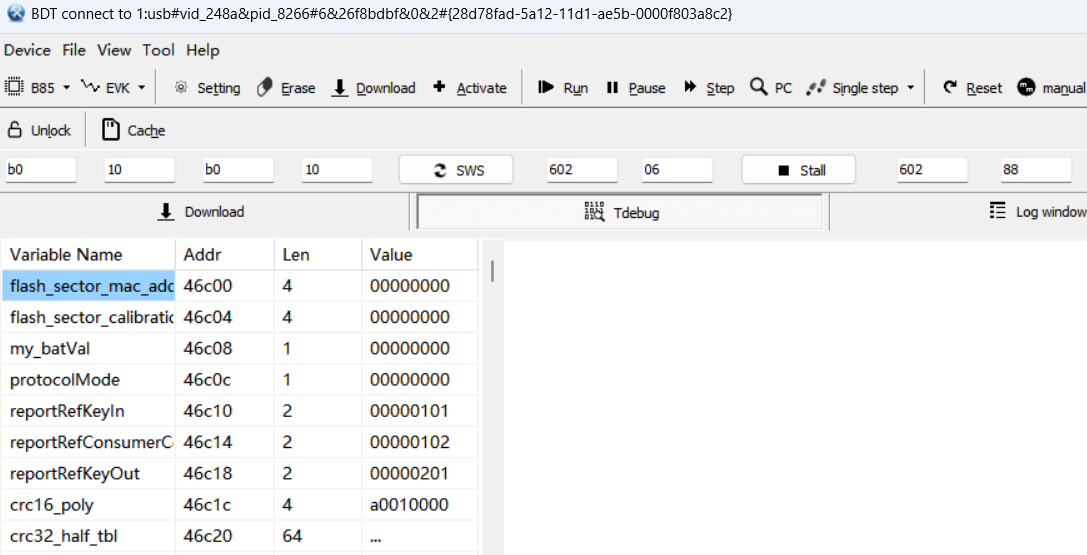Click value 00000101 of reportRefKeyIn
Screen dimensions: 1087x555
coord(419,411)
